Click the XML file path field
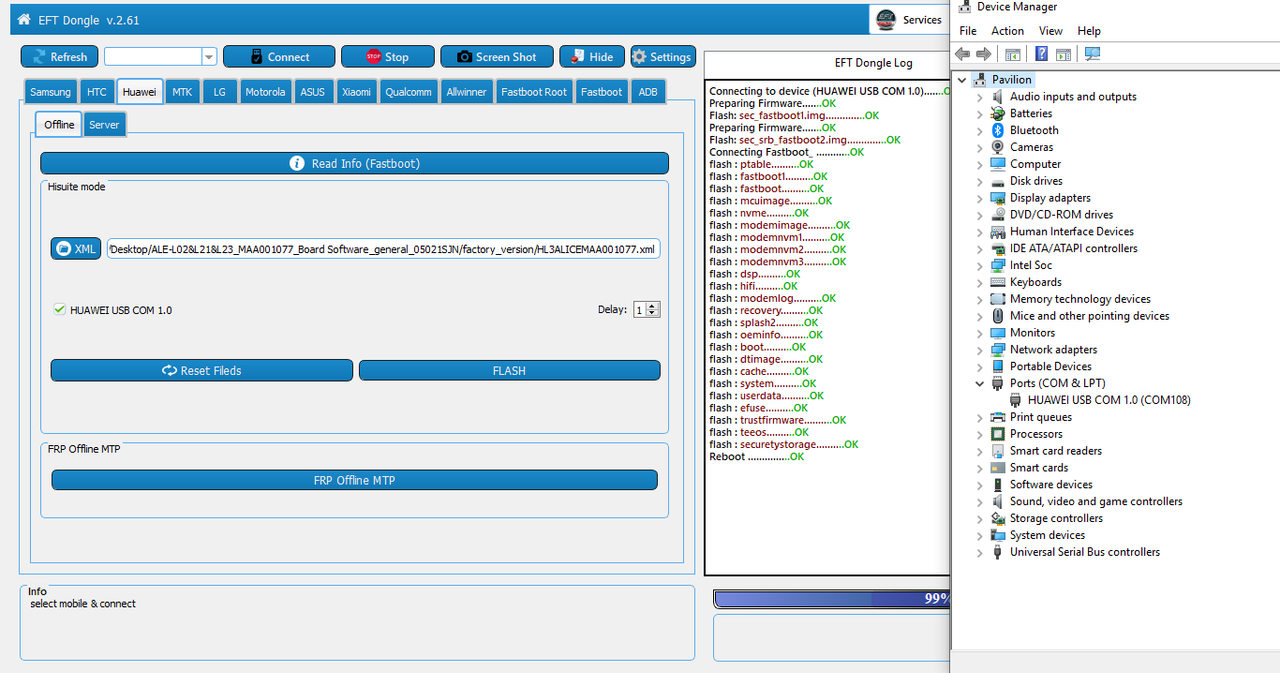 pyautogui.click(x=383, y=248)
